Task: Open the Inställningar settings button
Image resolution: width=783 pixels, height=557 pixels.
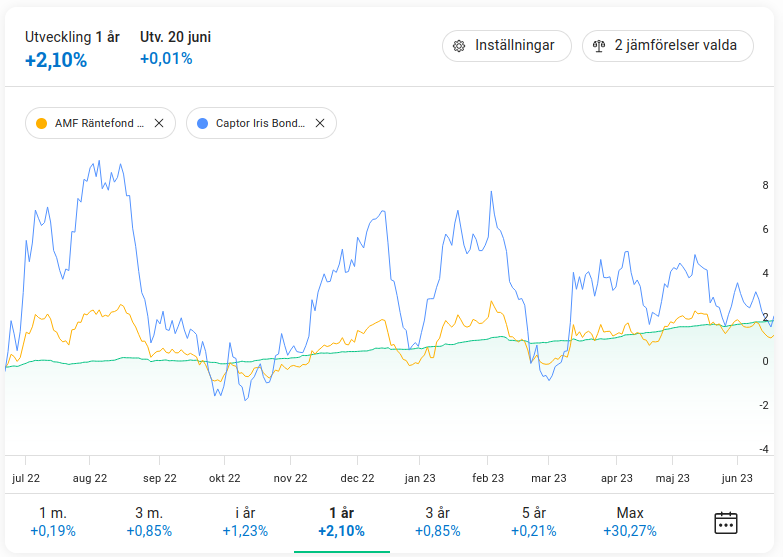Action: tap(506, 46)
